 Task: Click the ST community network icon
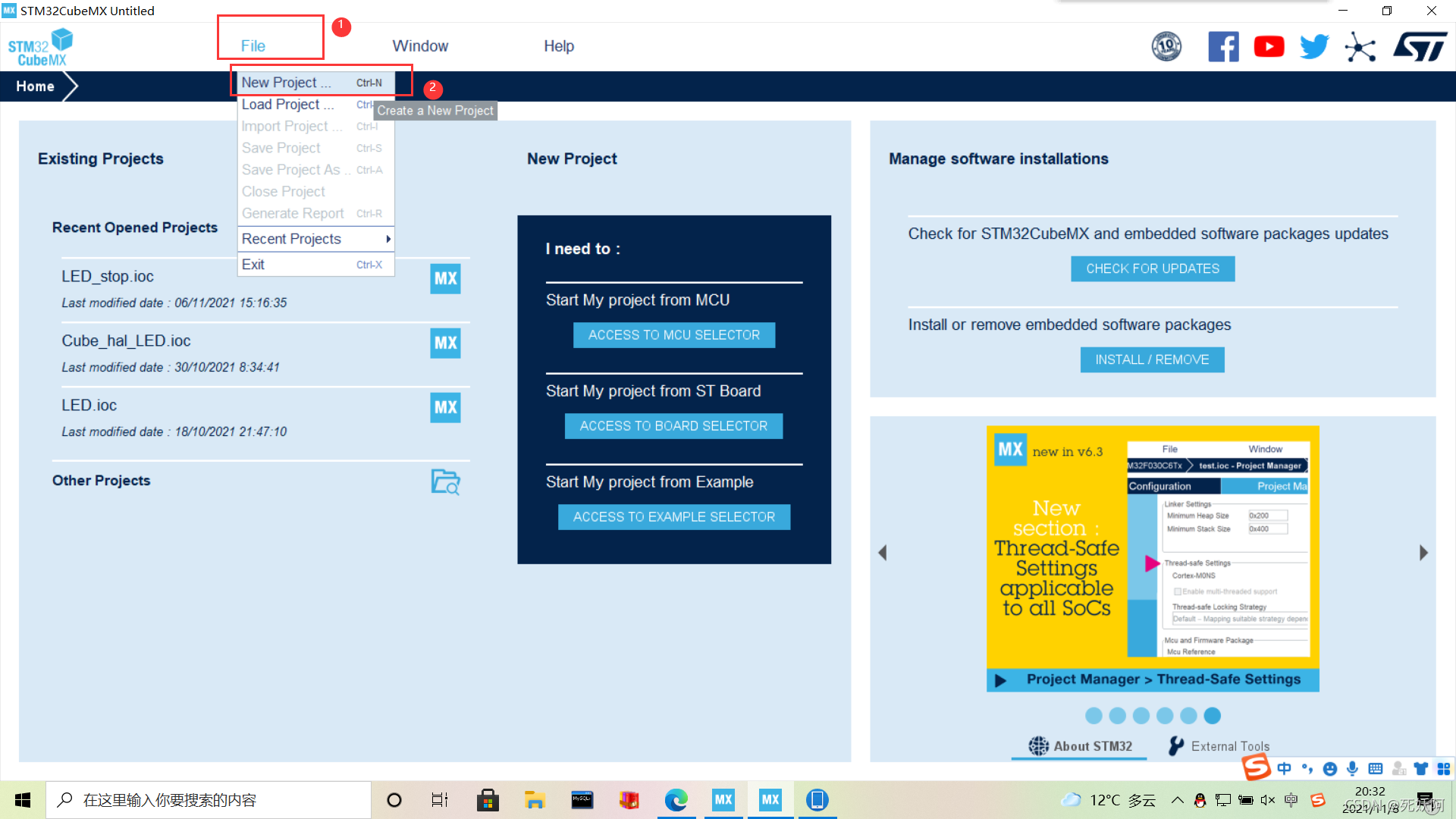[1360, 48]
